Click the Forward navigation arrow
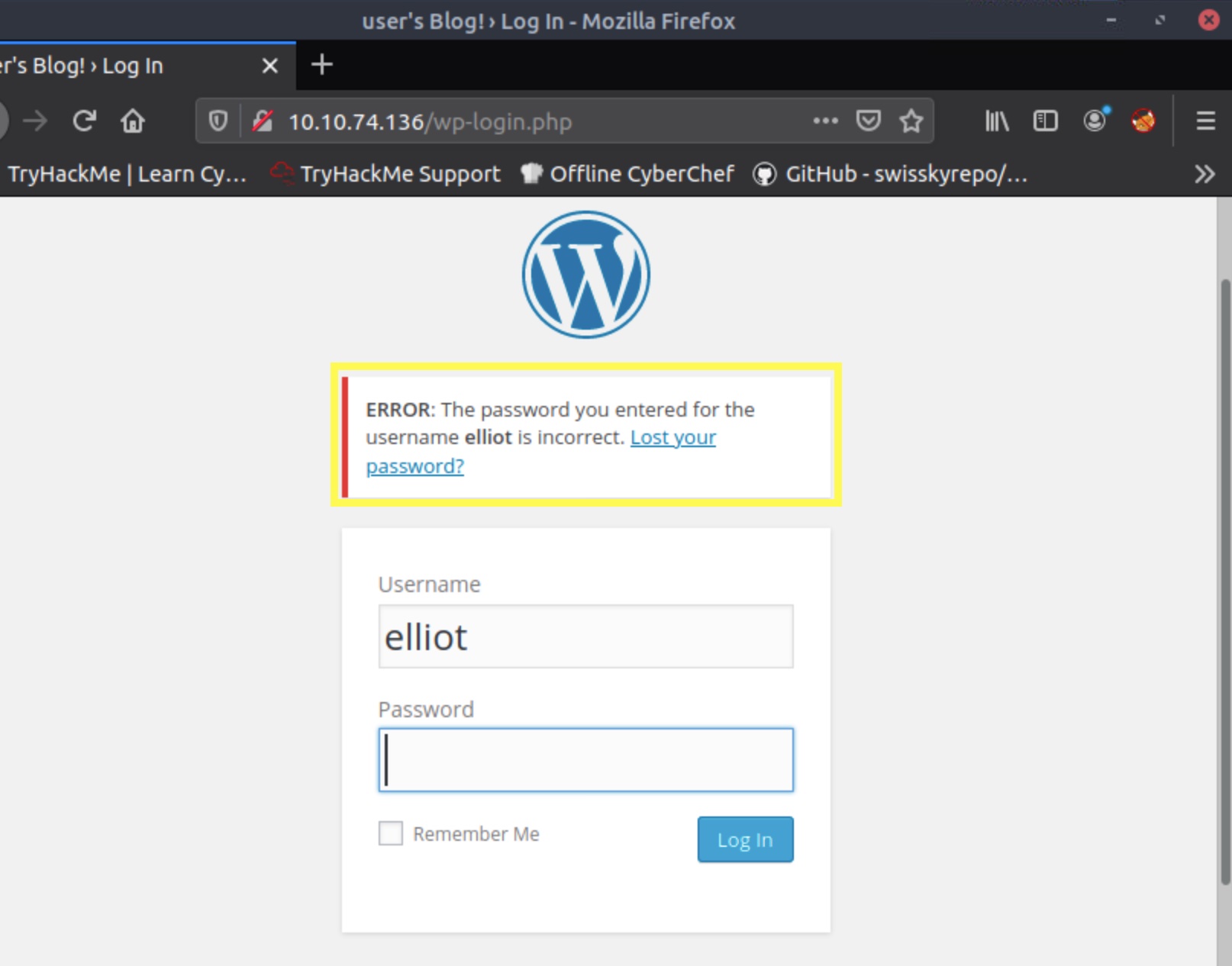 coord(35,121)
